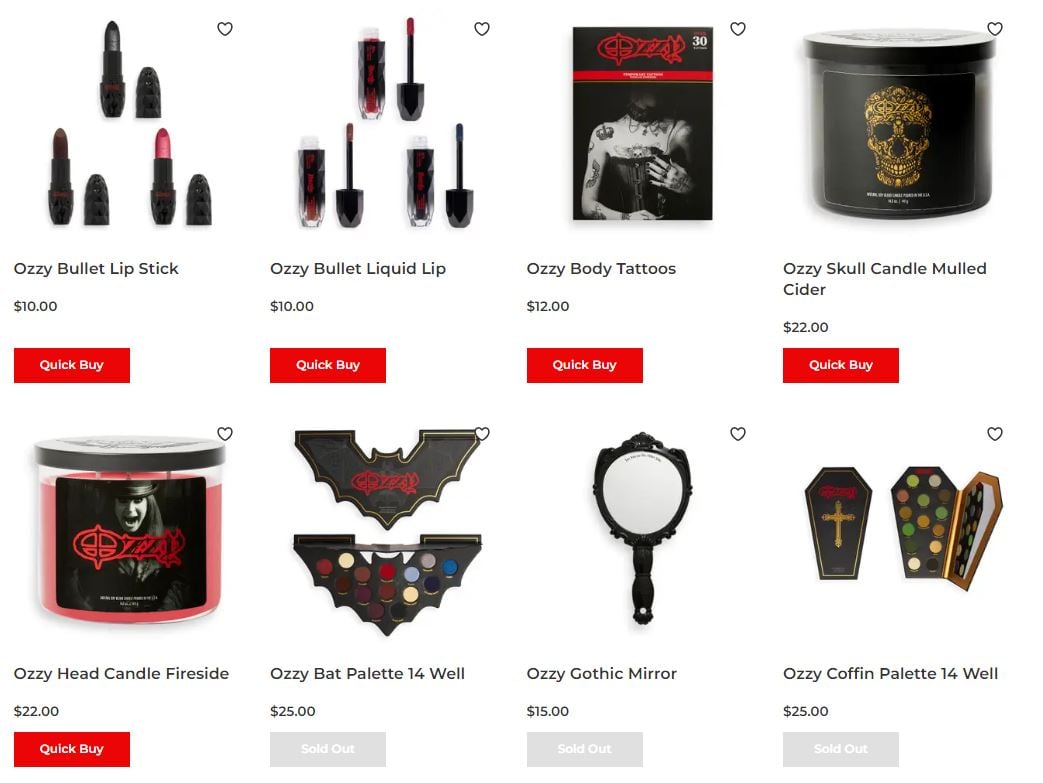
Task: Click wishlist heart for Ozzy Bullet Liquid Lip
Action: [482, 29]
